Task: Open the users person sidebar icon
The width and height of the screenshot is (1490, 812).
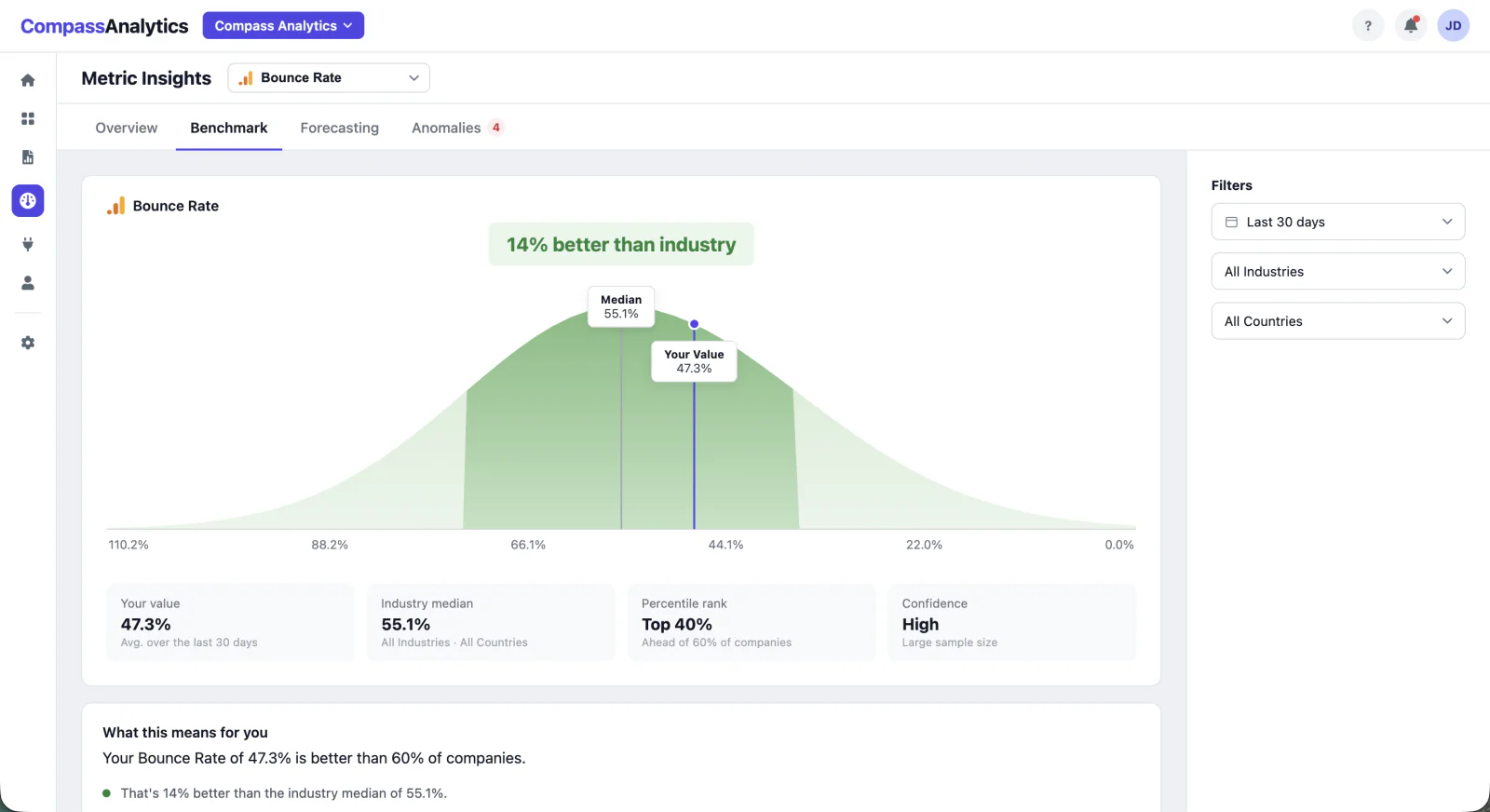Action: pyautogui.click(x=28, y=283)
